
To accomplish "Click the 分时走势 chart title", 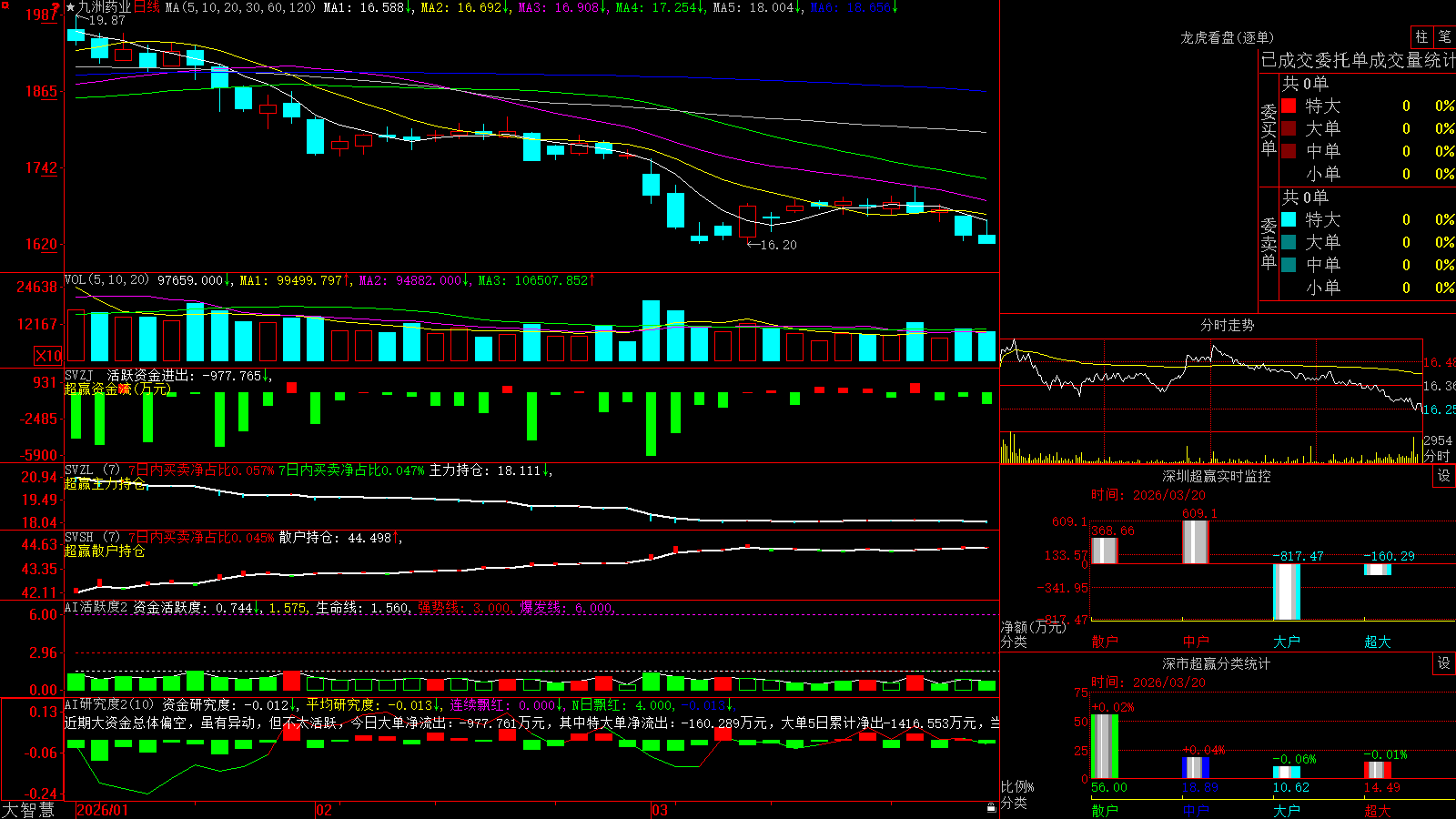I will pyautogui.click(x=1227, y=325).
